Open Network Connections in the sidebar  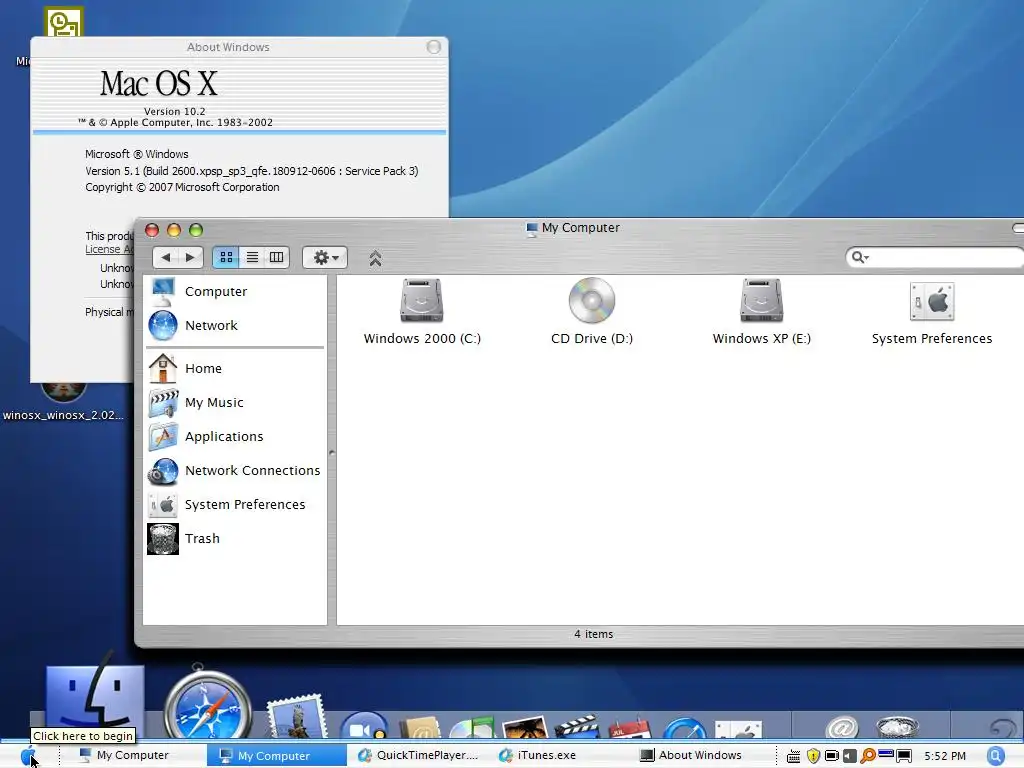[x=235, y=470]
